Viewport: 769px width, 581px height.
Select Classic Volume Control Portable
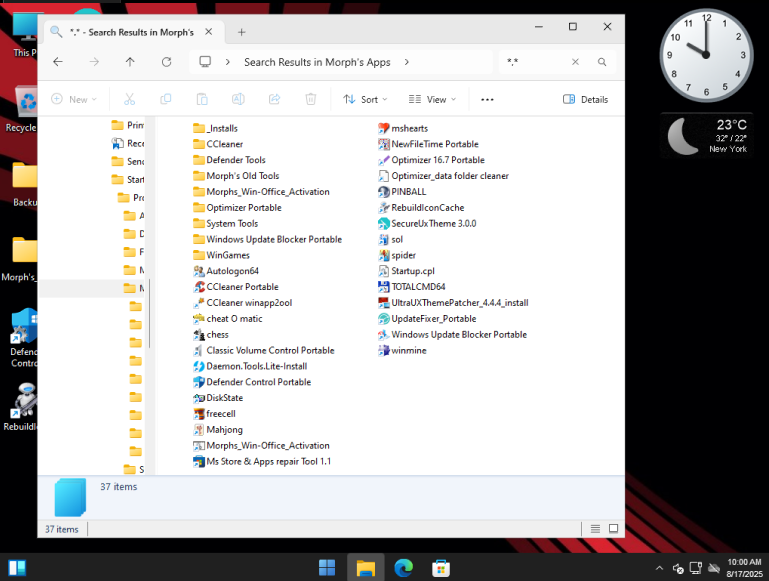coord(264,351)
